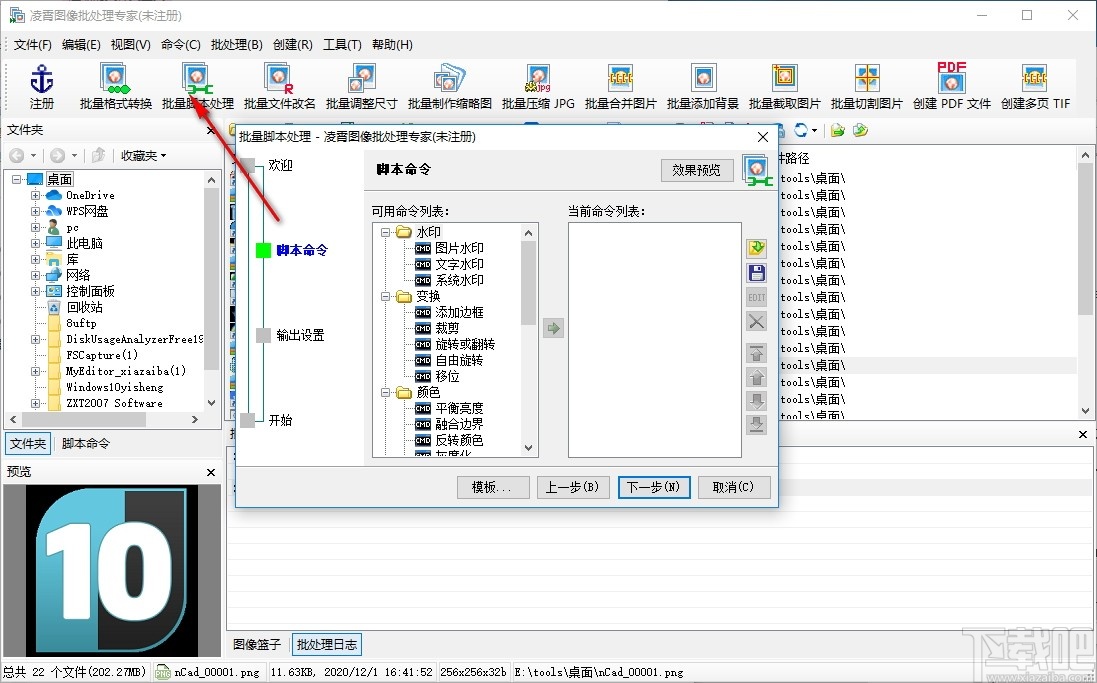This screenshot has height=683, width=1097.
Task: Click the delete command X icon
Action: [x=756, y=321]
